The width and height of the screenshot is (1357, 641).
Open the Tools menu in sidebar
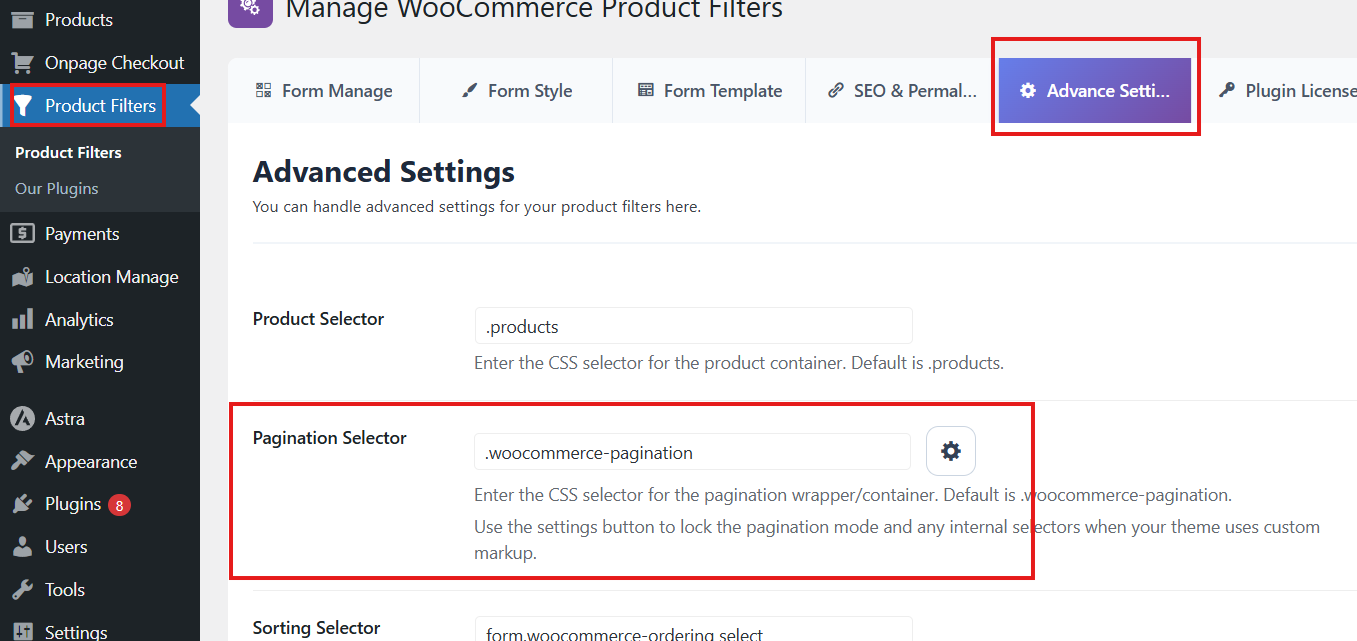point(65,590)
